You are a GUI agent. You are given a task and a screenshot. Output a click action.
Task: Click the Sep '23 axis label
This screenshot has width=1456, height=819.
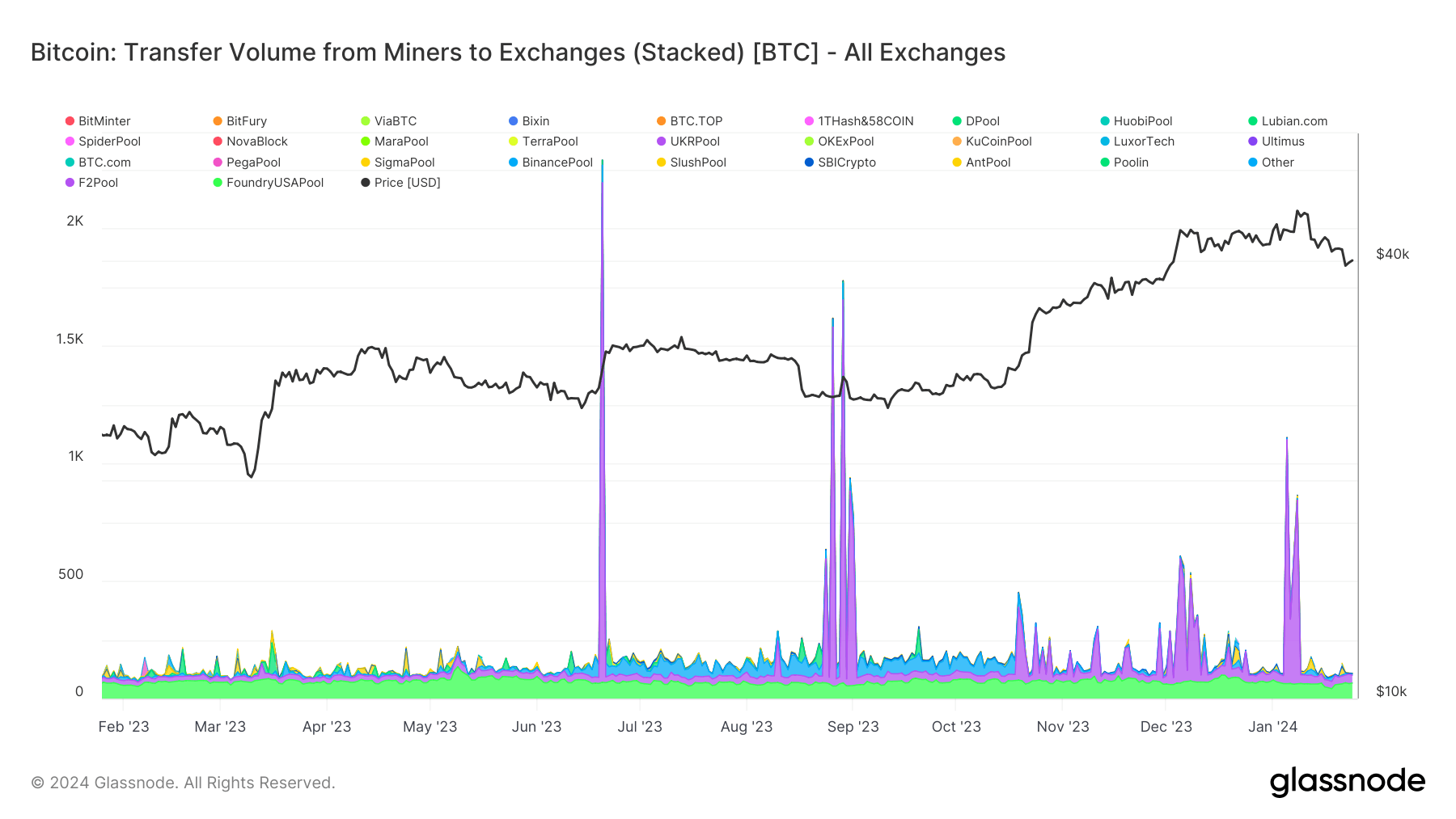853,727
